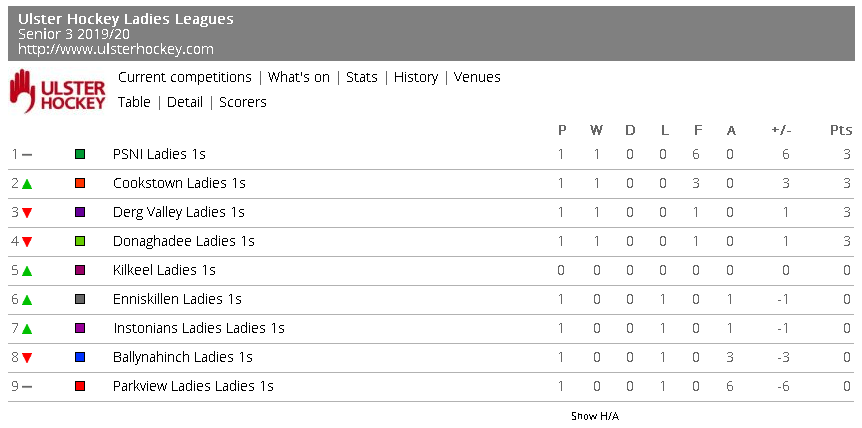Click the Ulster Hockey red hand logo
Image resolution: width=862 pixels, height=428 pixels.
point(57,90)
